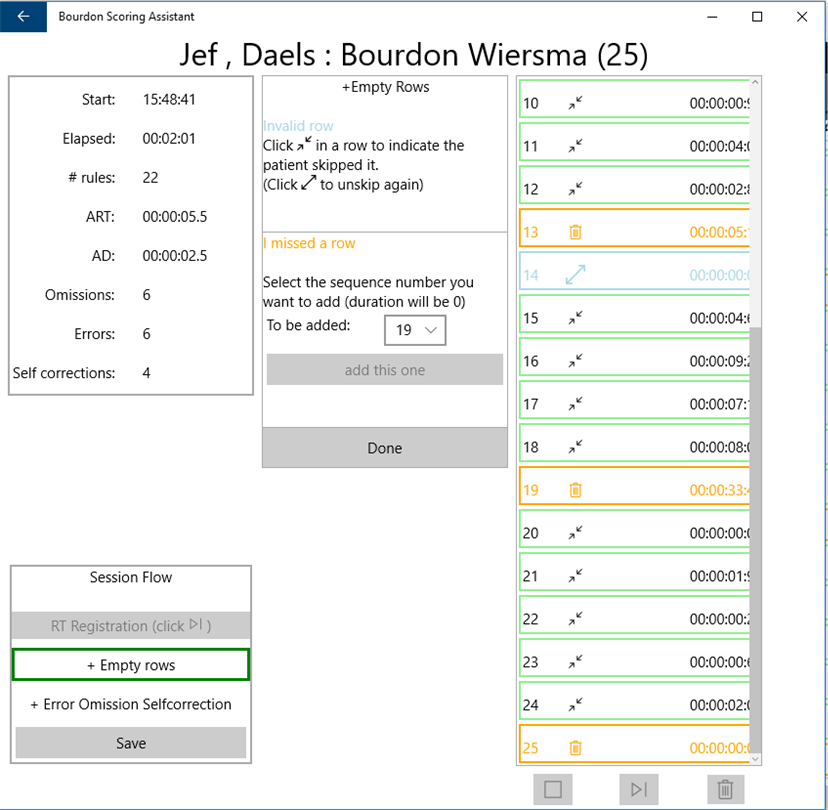Click the '+Empty Rows' panel title

[x=385, y=87]
